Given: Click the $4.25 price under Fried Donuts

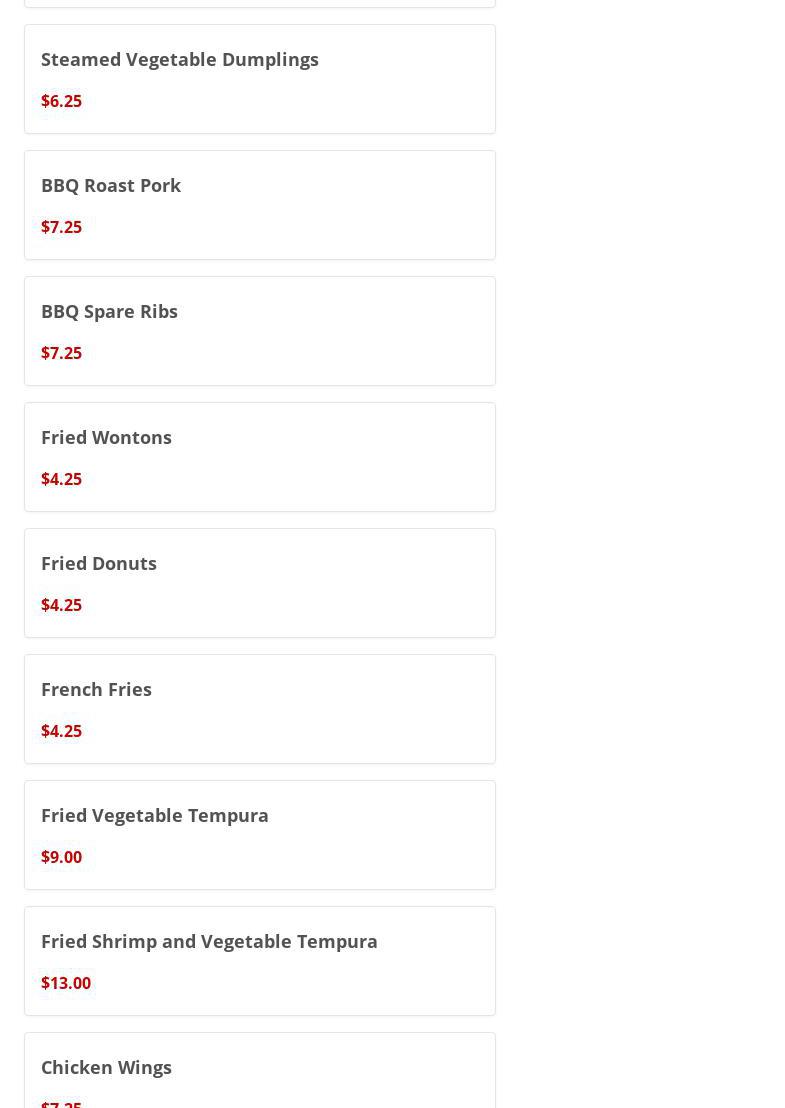Looking at the screenshot, I should [x=61, y=605].
